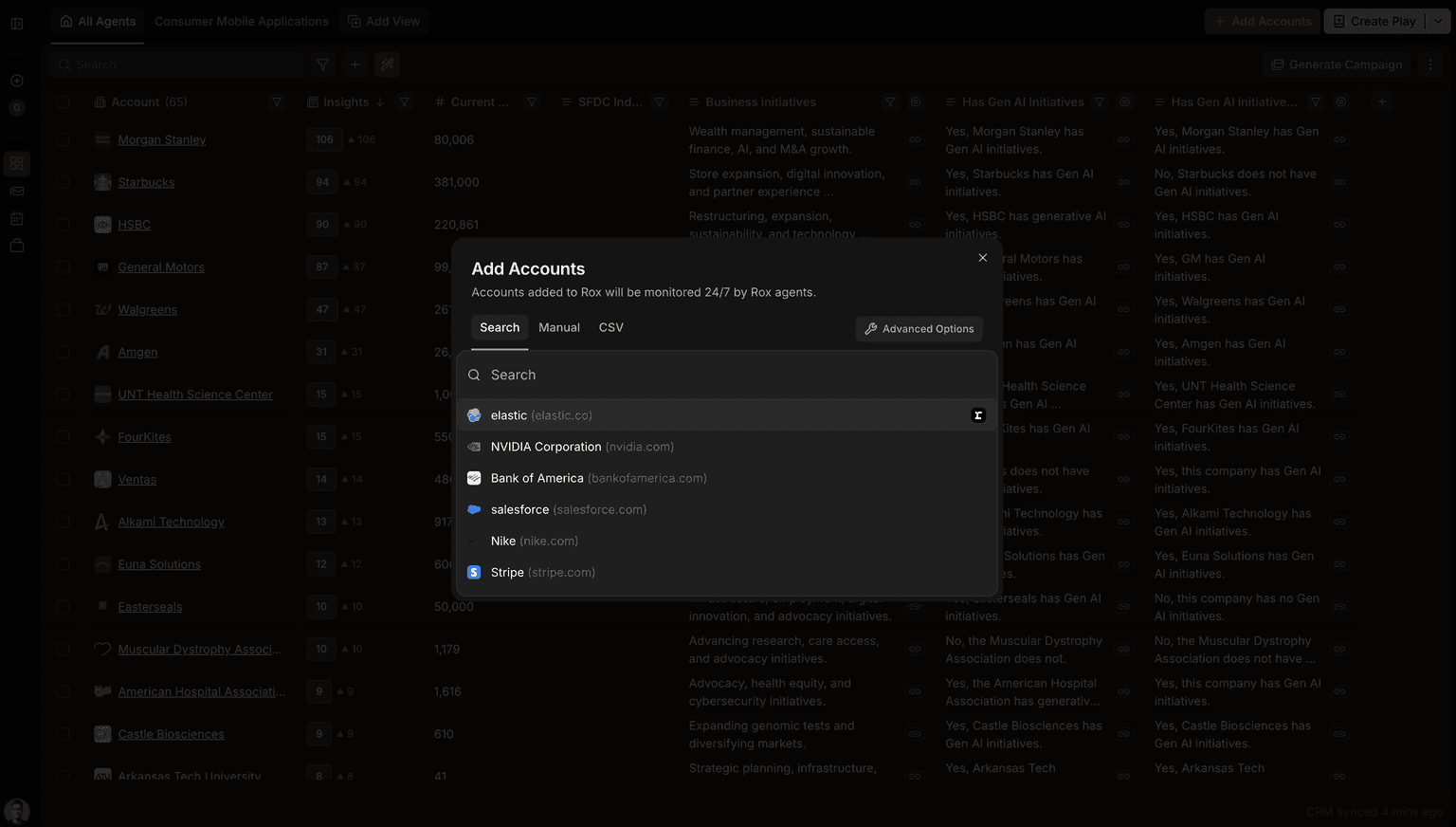Open the inbox icon in the left sidebar
This screenshot has width=1456, height=827.
[x=17, y=191]
